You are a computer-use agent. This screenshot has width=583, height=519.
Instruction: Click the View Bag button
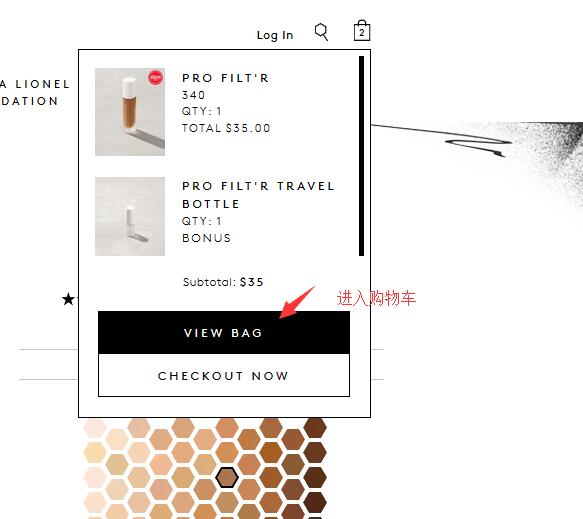[x=224, y=332]
